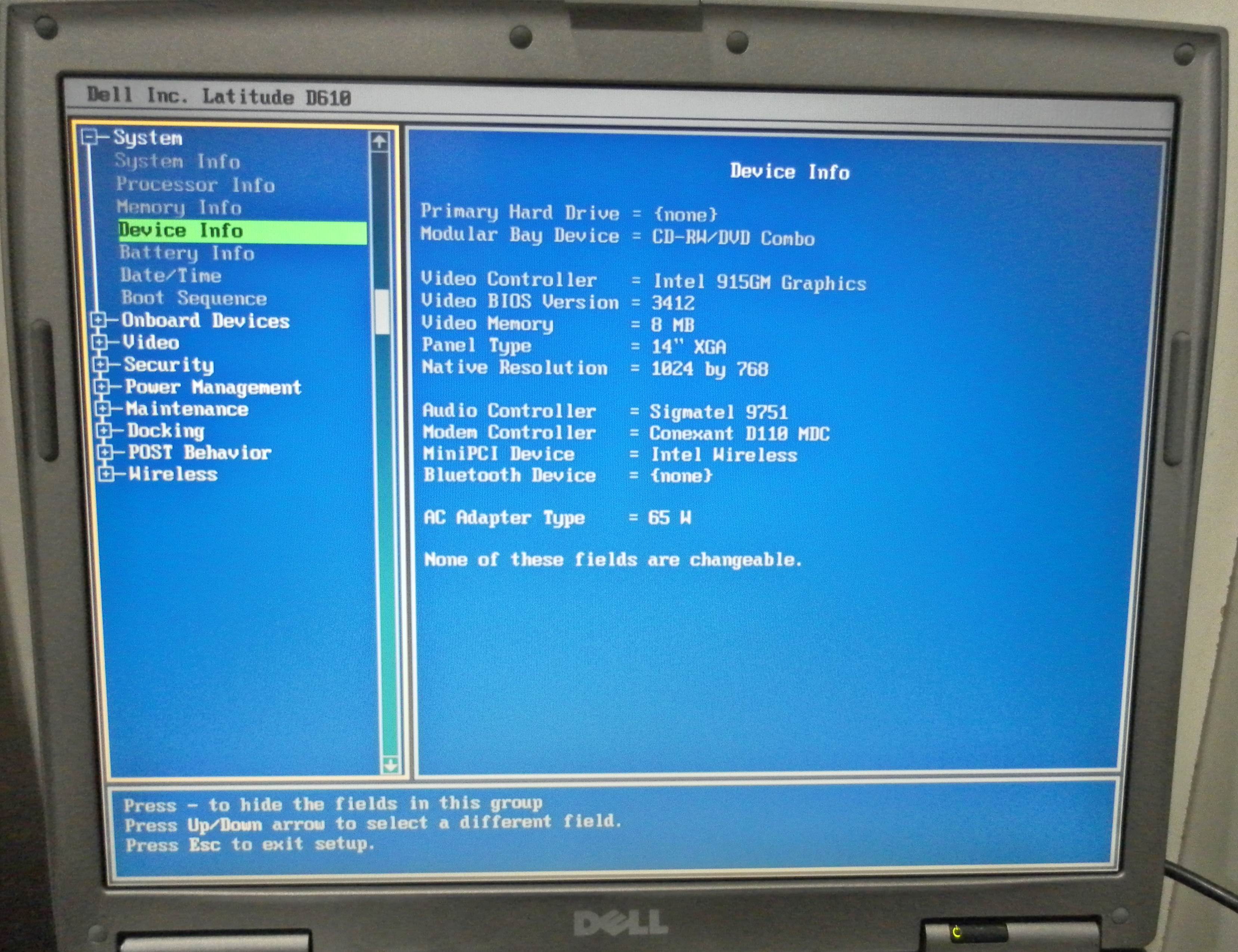Click the 65 W adapter value
Viewport: 1238px width, 952px height.
click(x=669, y=517)
